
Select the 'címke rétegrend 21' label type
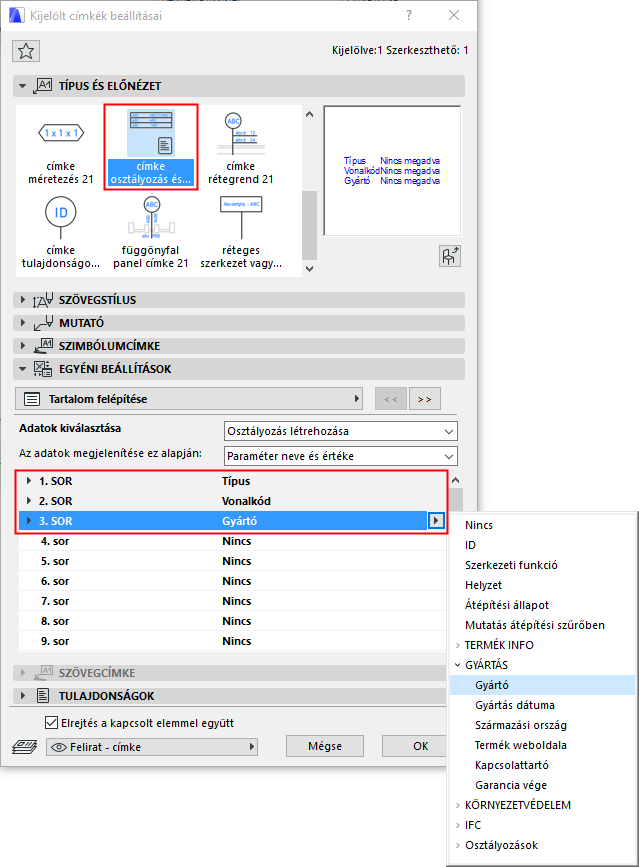pyautogui.click(x=240, y=147)
